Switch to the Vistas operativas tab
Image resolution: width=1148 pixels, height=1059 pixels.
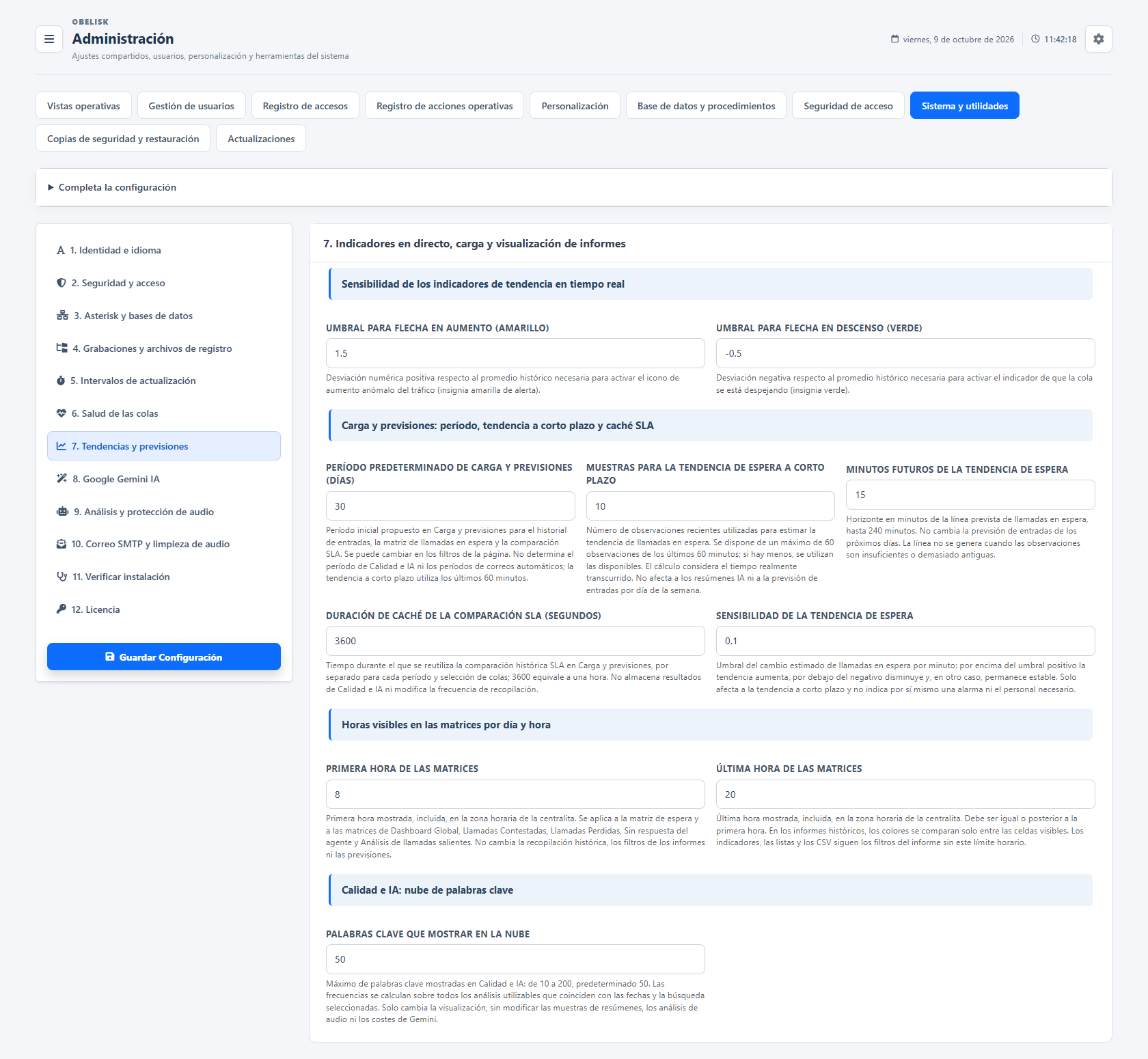83,106
